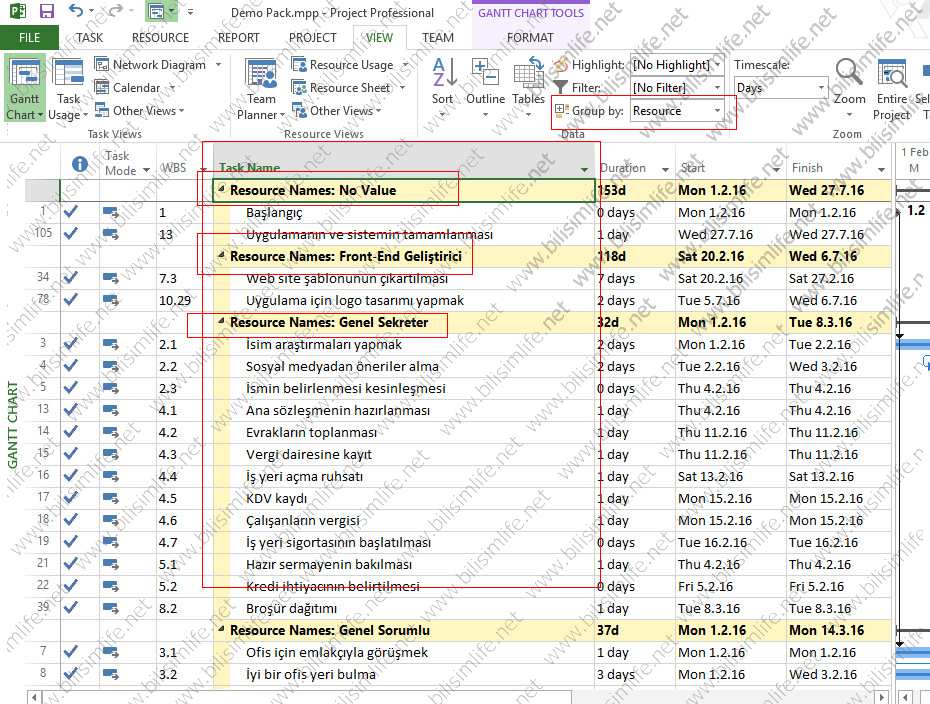Switch to the TASK ribbon tab
This screenshot has width=930, height=704.
[x=90, y=37]
